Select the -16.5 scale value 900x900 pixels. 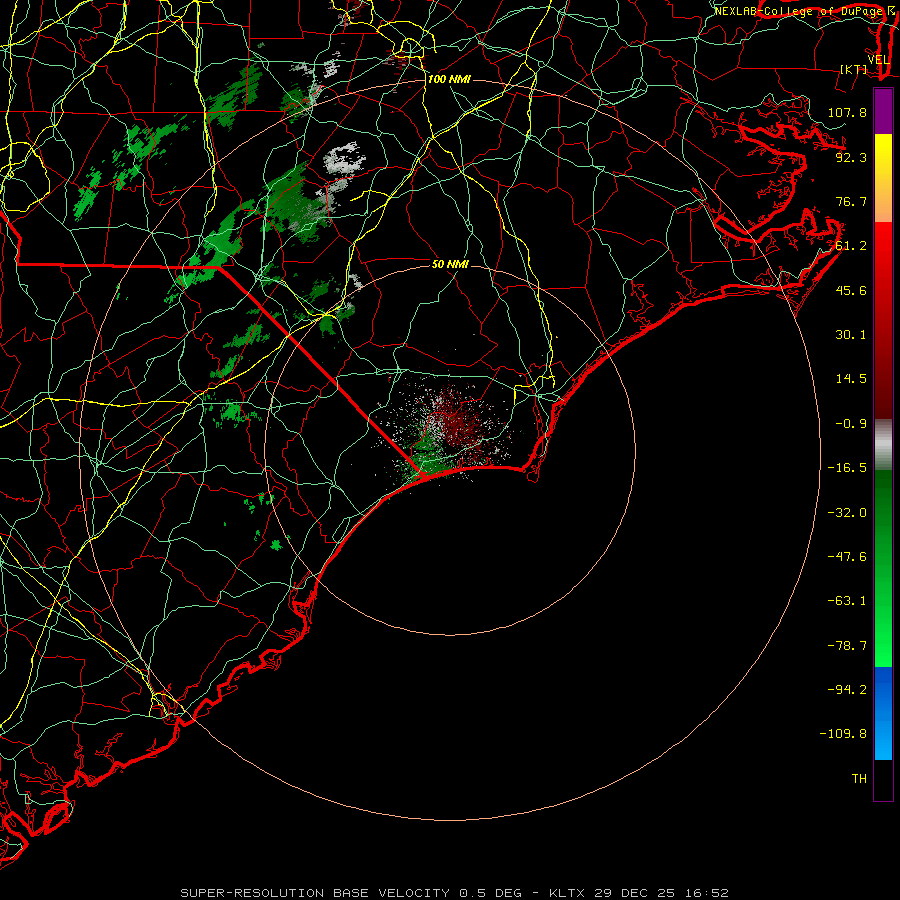point(847,468)
